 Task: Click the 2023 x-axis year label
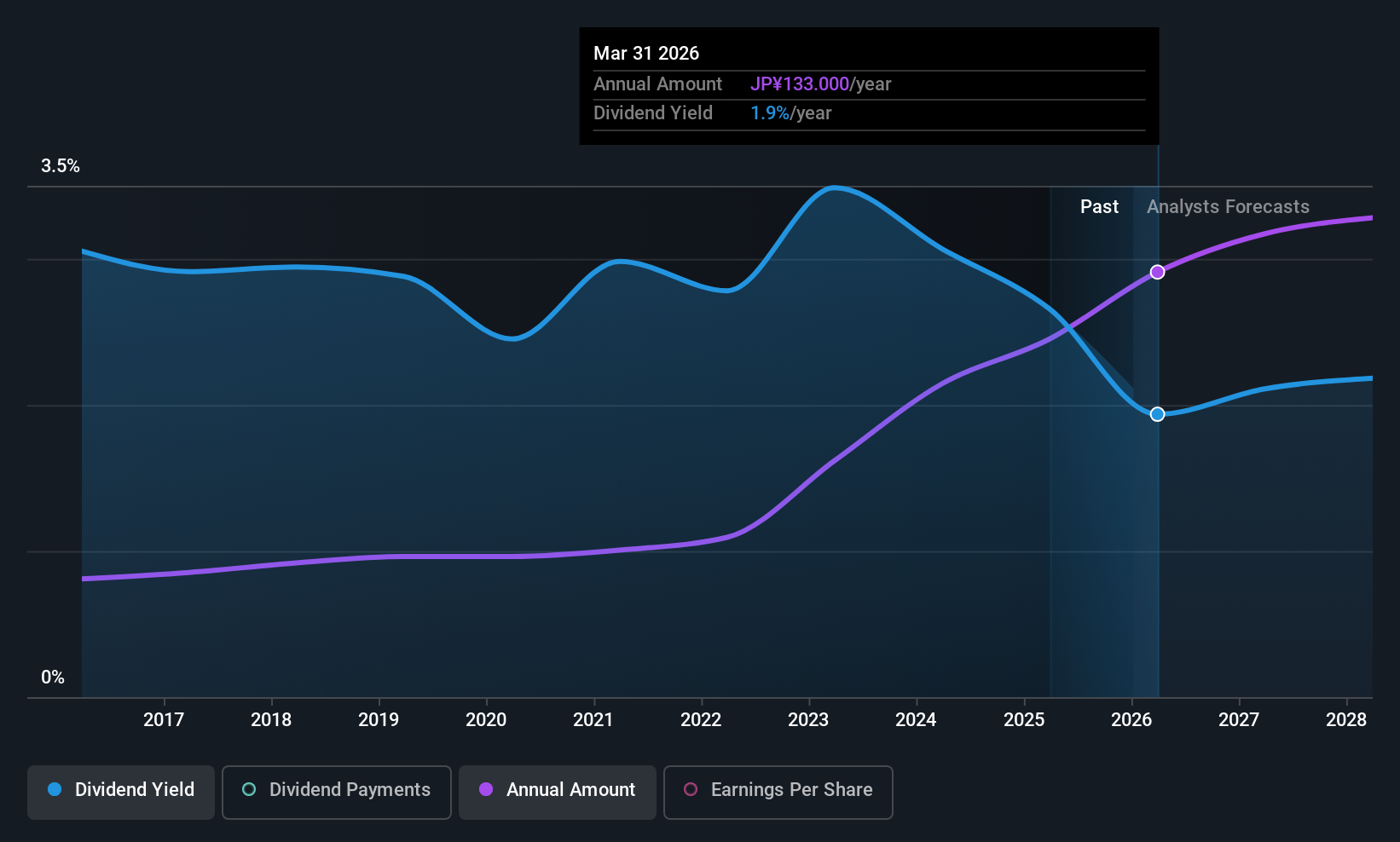click(x=808, y=719)
